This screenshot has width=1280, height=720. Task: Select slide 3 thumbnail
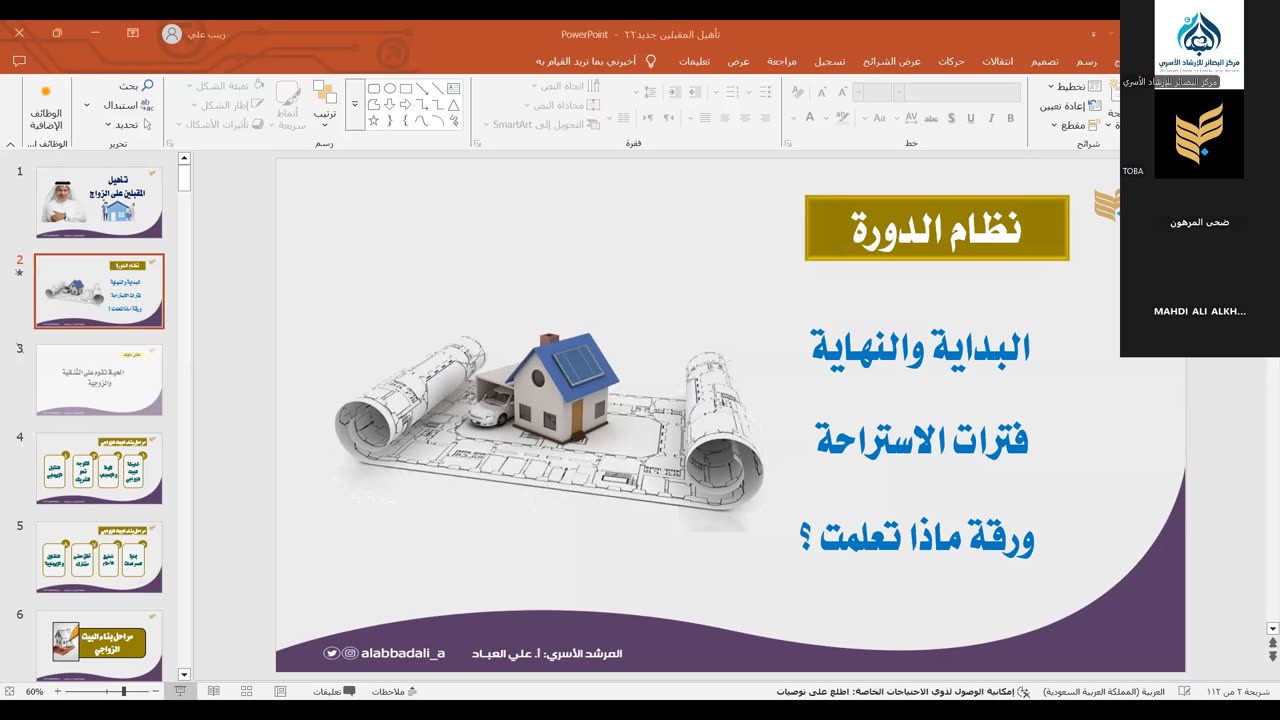99,380
